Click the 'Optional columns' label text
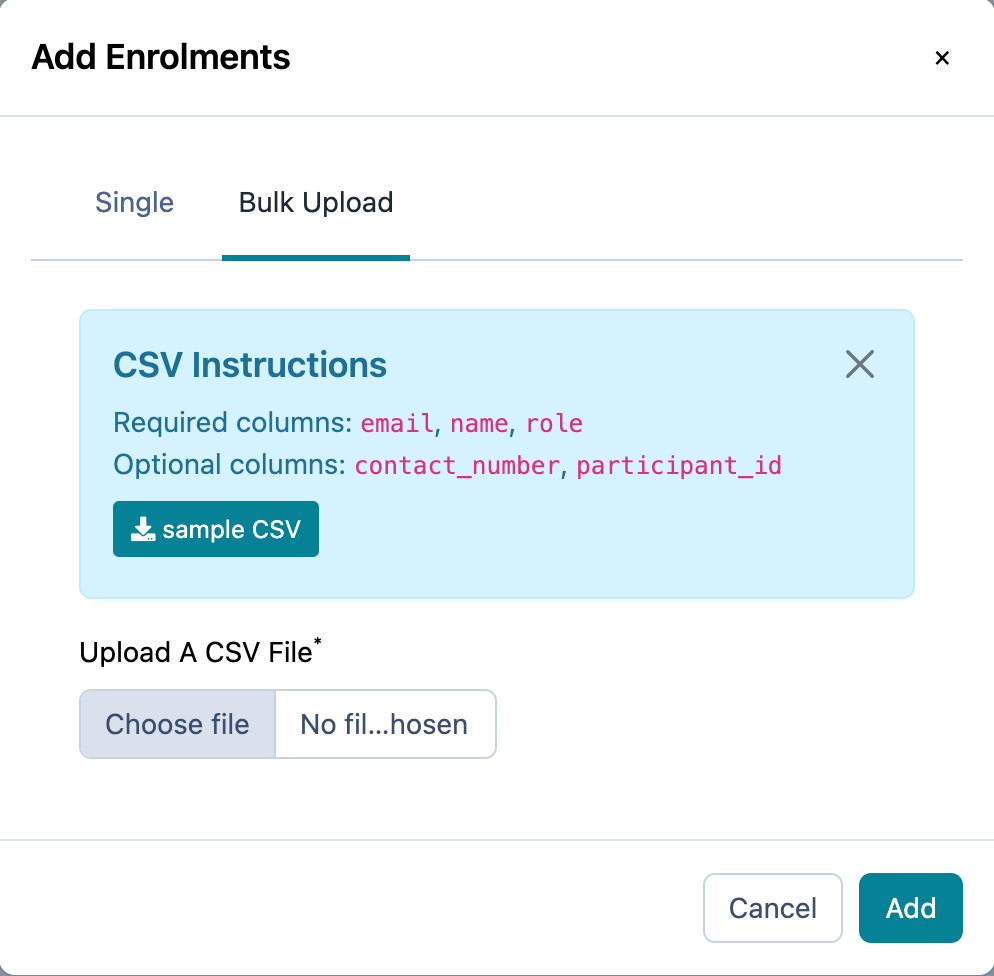Screen dimensions: 994x976 pyautogui.click(x=230, y=465)
